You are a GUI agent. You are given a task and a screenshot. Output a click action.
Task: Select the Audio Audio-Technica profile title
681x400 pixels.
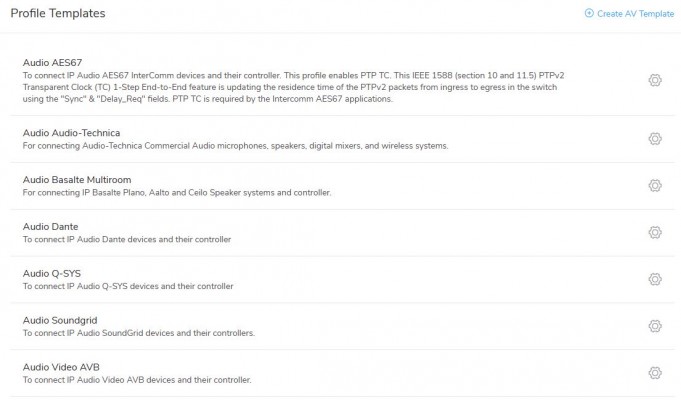coord(72,133)
